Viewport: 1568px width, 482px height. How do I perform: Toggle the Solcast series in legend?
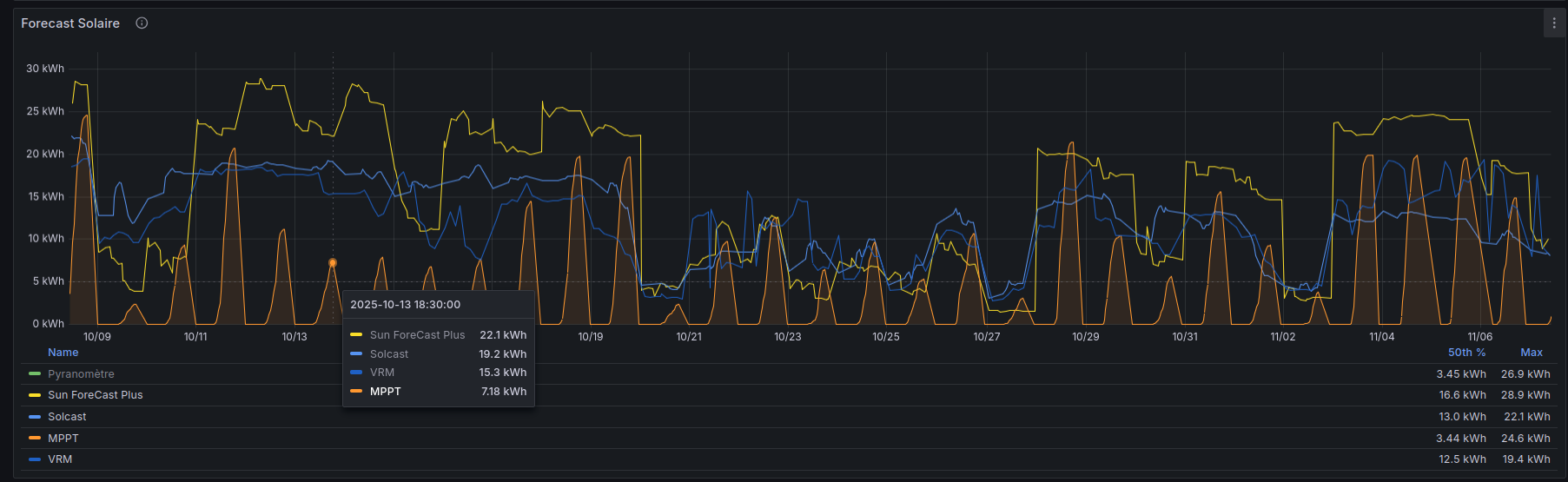(x=67, y=417)
